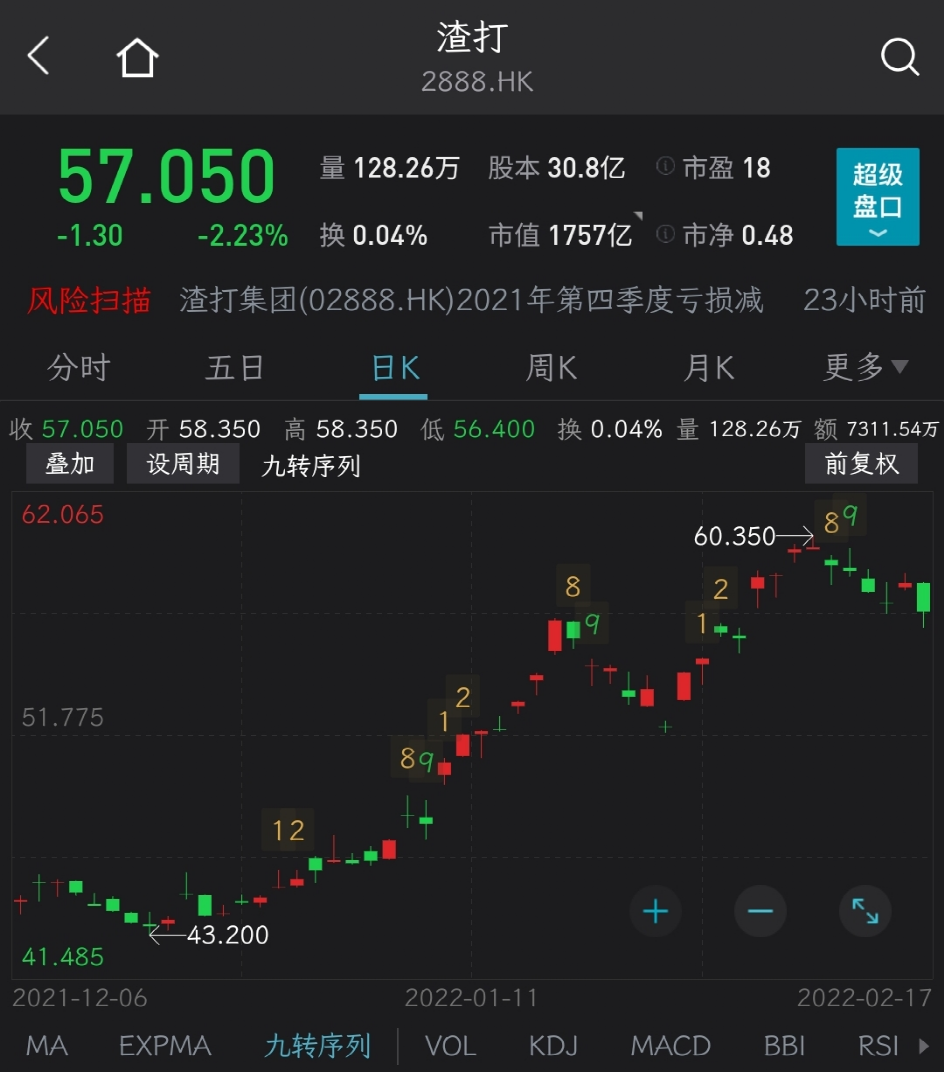The image size is (944, 1072).
Task: Tap the back arrow to return
Action: [37, 57]
